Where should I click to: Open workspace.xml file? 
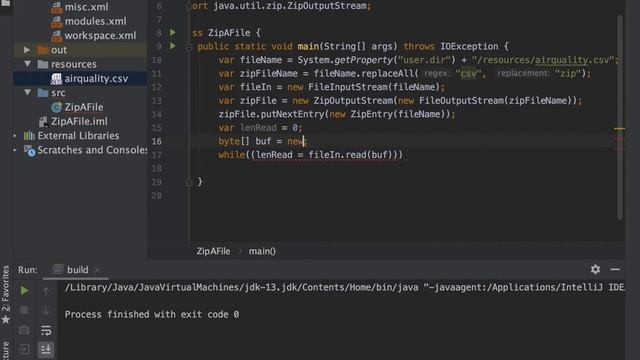tap(100, 36)
